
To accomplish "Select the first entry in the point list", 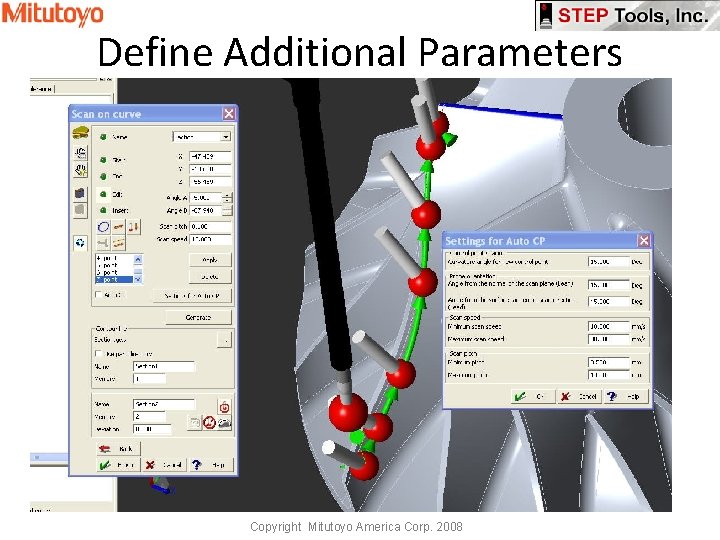I will pyautogui.click(x=114, y=258).
